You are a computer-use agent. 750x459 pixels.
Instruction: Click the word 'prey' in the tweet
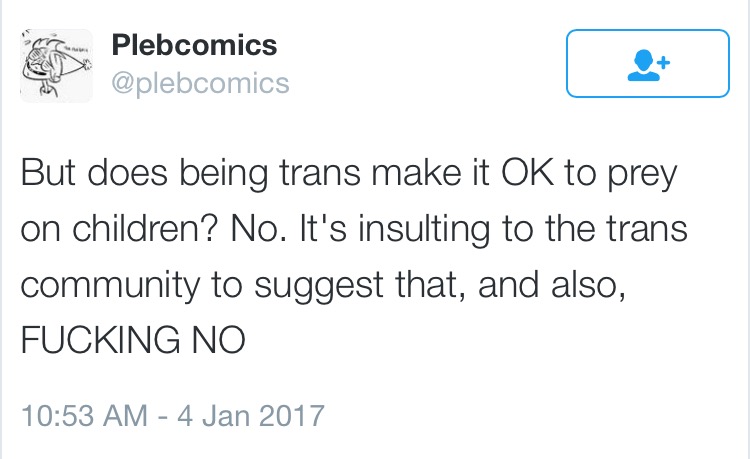pyautogui.click(x=642, y=175)
